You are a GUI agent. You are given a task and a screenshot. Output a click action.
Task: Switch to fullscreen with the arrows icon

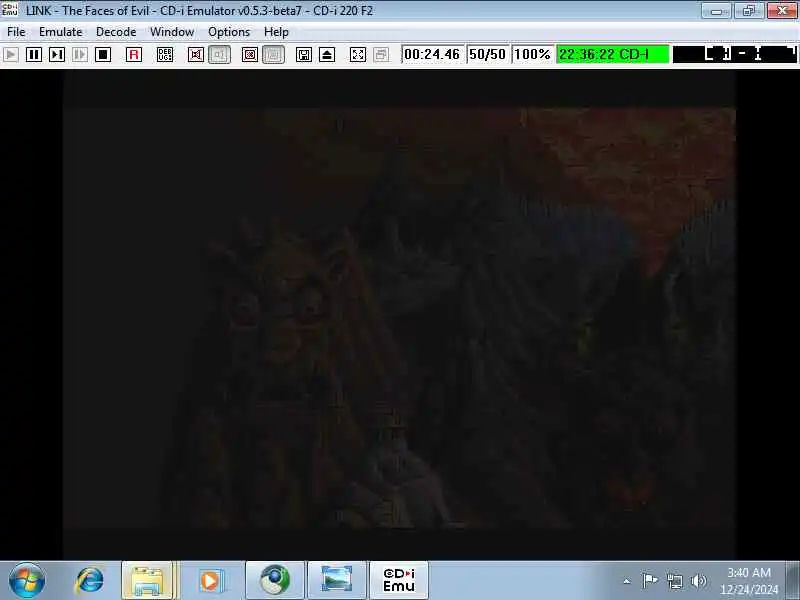tap(358, 55)
